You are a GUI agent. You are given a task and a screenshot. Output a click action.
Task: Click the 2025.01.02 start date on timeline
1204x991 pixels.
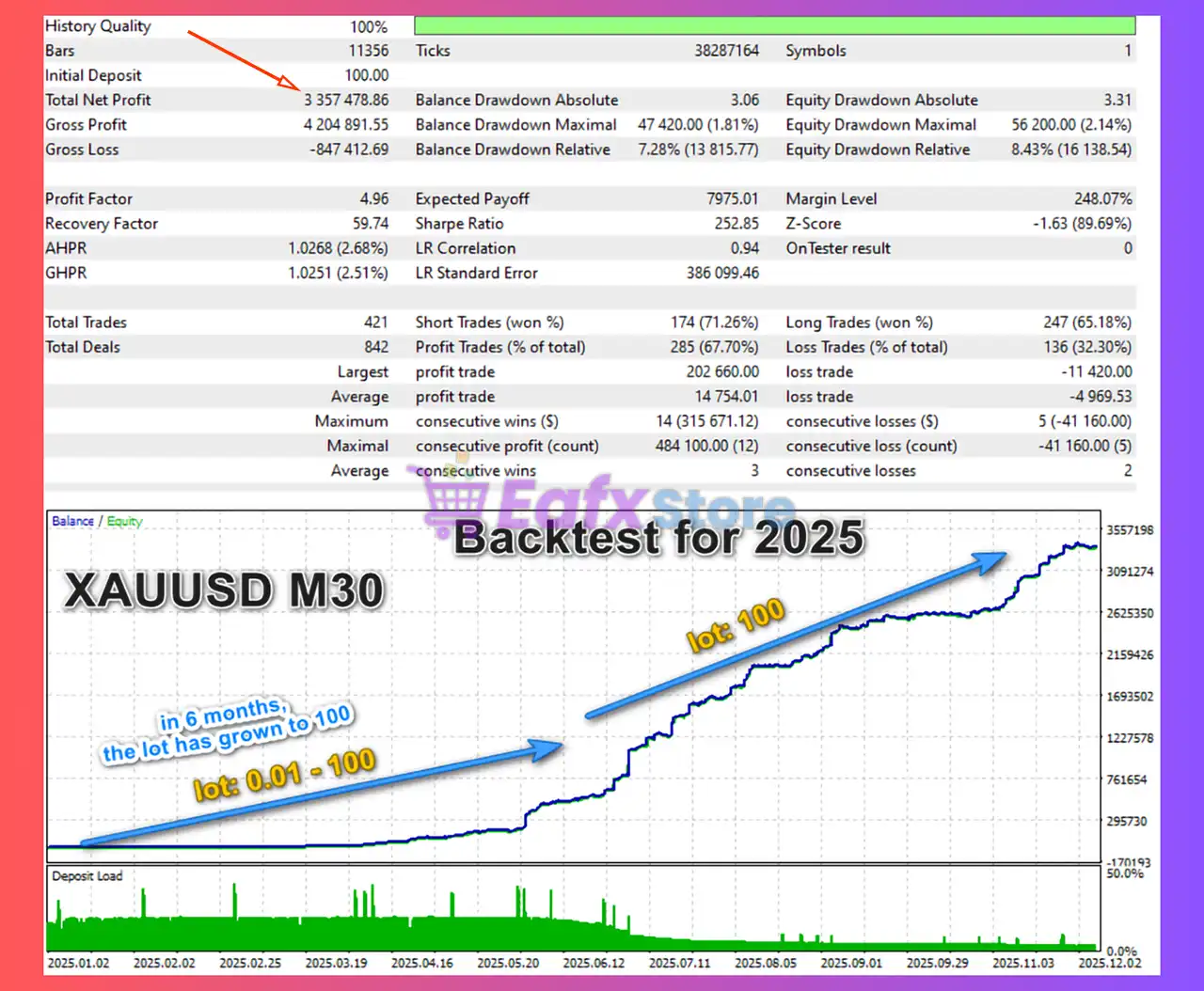[x=78, y=963]
